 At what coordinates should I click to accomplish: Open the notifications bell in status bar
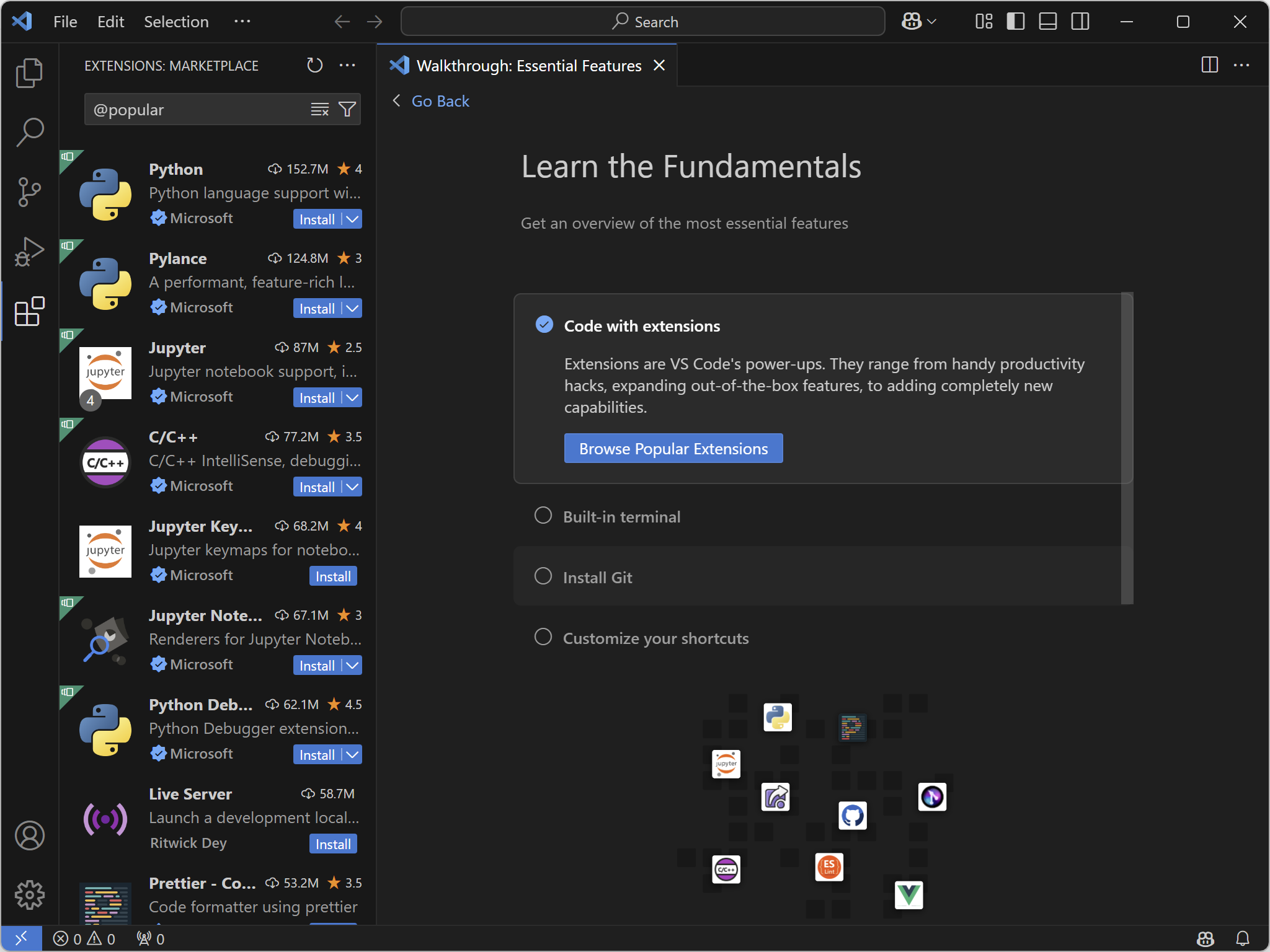pyautogui.click(x=1242, y=938)
